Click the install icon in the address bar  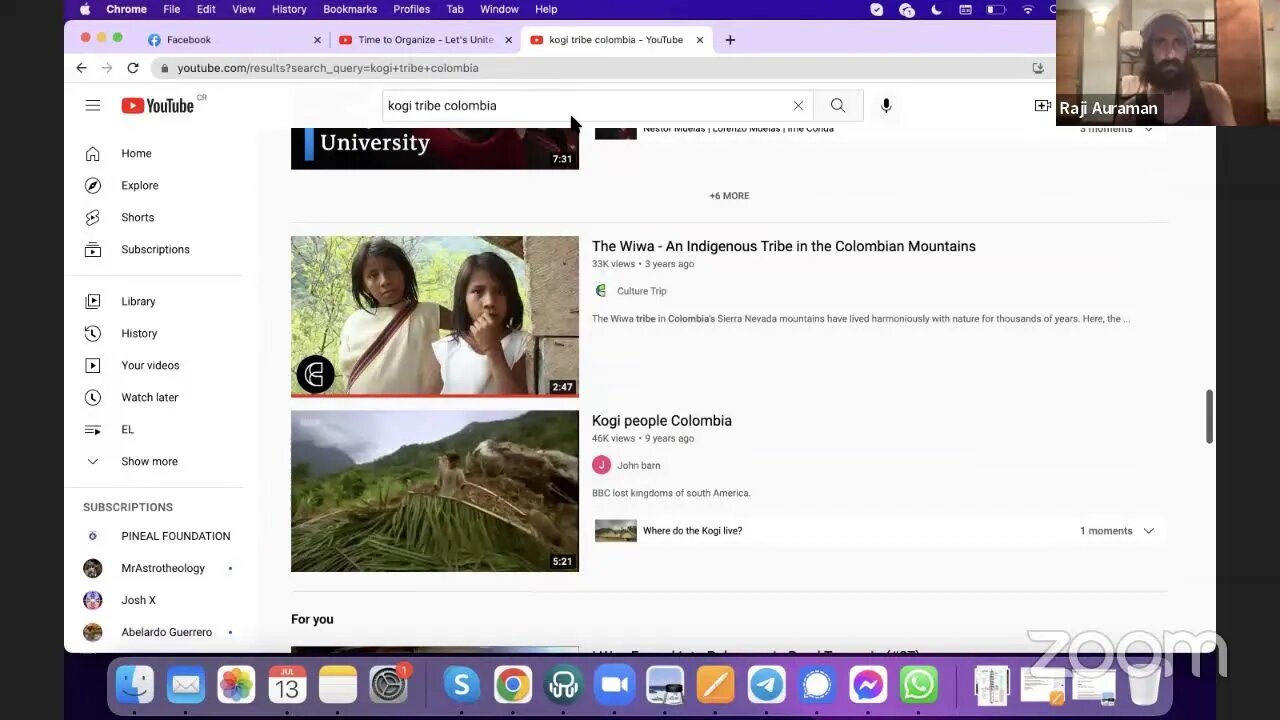coord(1038,68)
